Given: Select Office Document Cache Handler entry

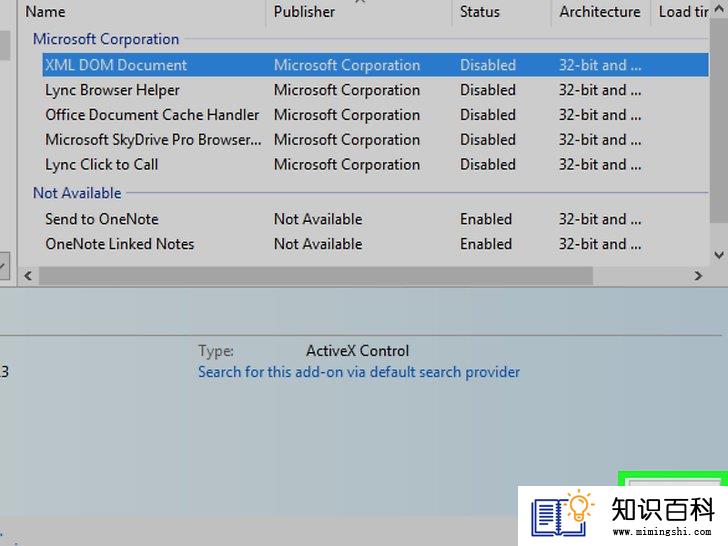Looking at the screenshot, I should pos(375,115).
